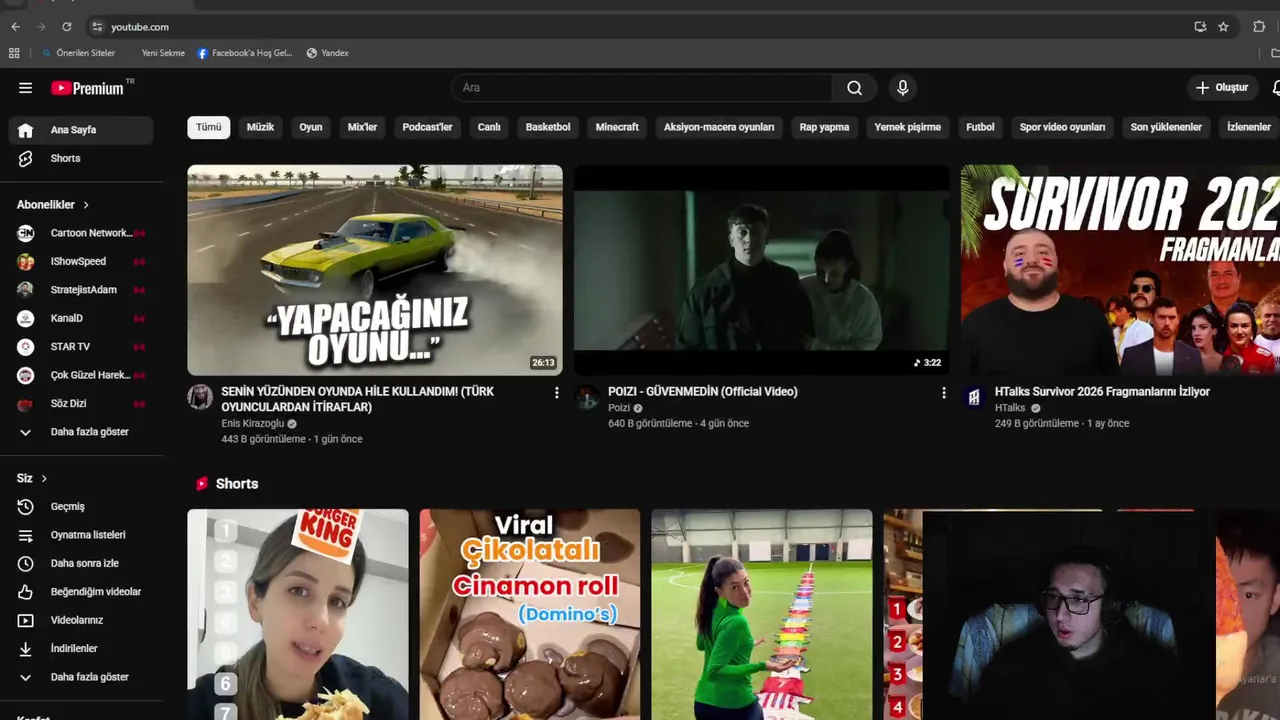Click the Oluştur create button
The width and height of the screenshot is (1280, 720).
point(1222,88)
